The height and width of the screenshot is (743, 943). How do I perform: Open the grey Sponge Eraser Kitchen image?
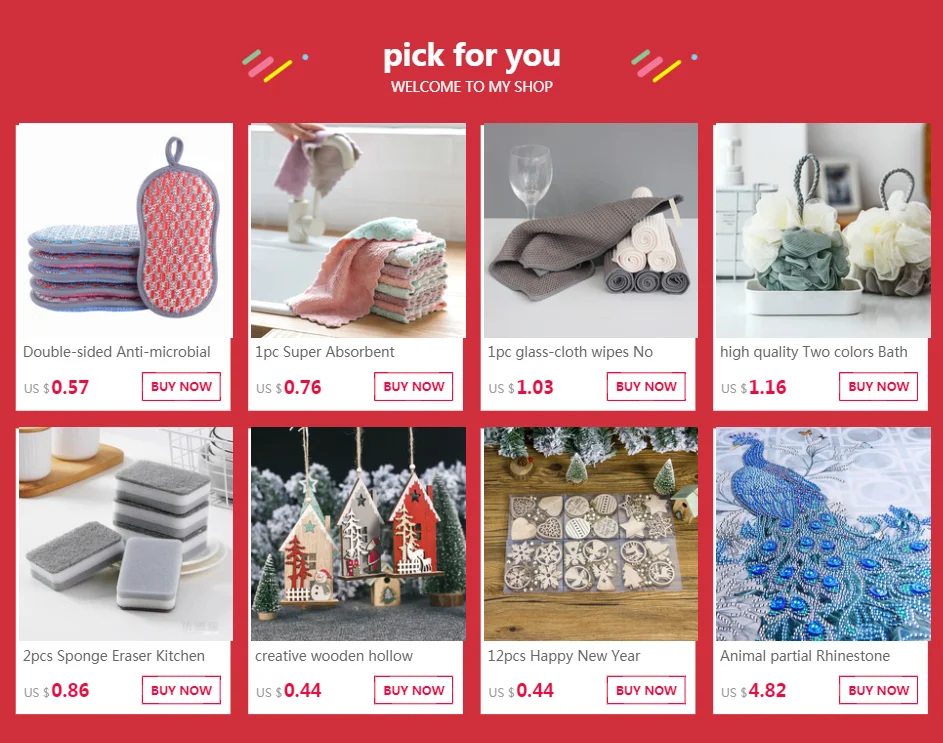pyautogui.click(x=125, y=534)
